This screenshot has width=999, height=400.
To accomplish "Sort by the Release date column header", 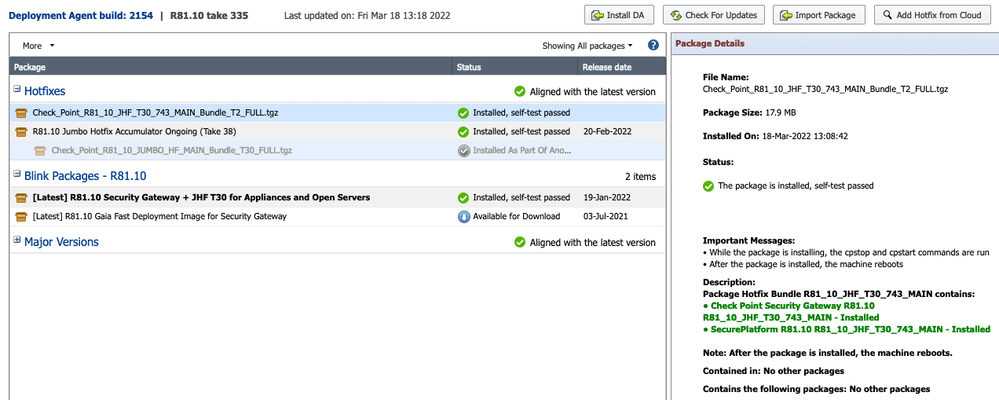I will (622, 67).
